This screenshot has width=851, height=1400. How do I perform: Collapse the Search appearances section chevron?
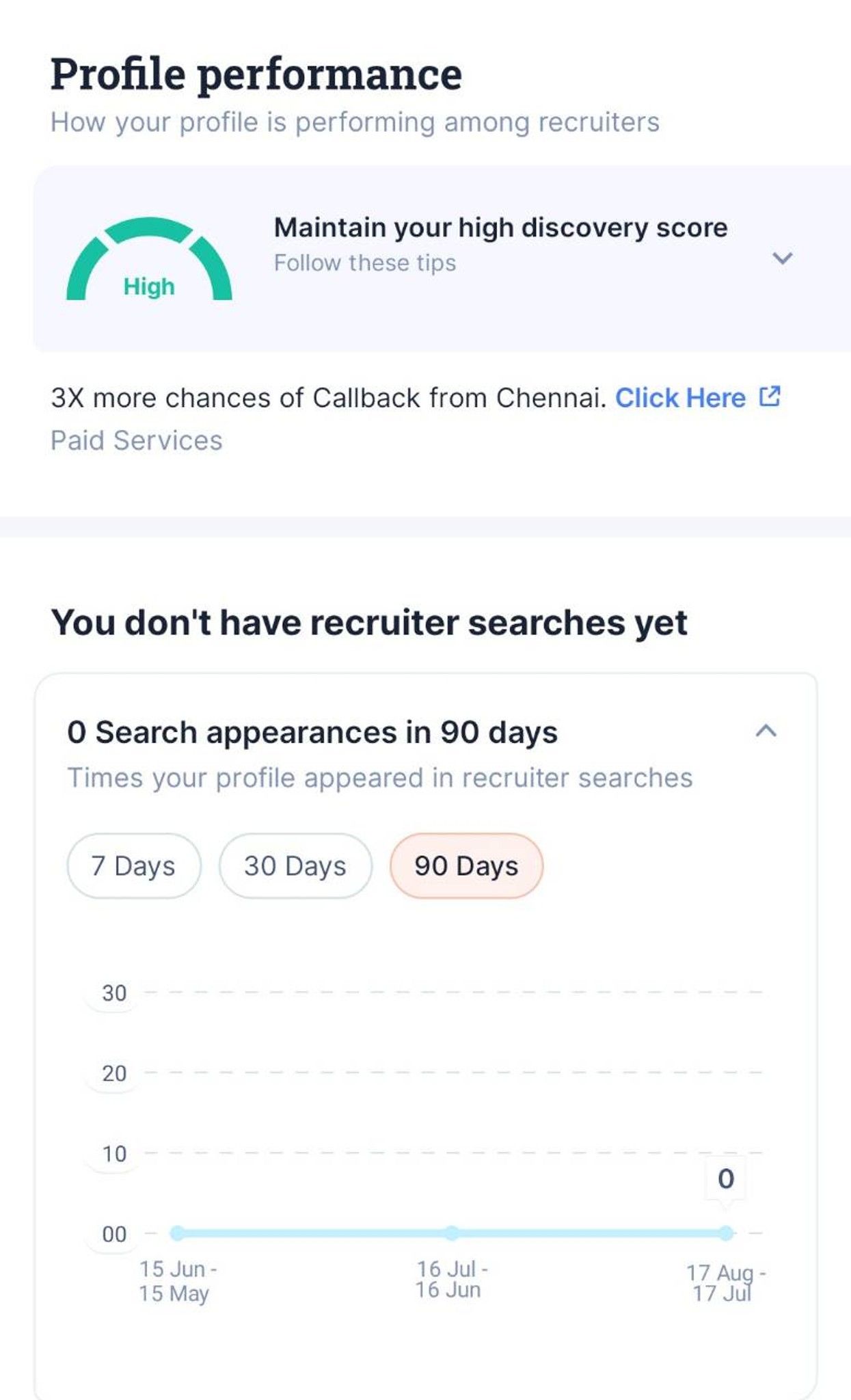pyautogui.click(x=766, y=731)
